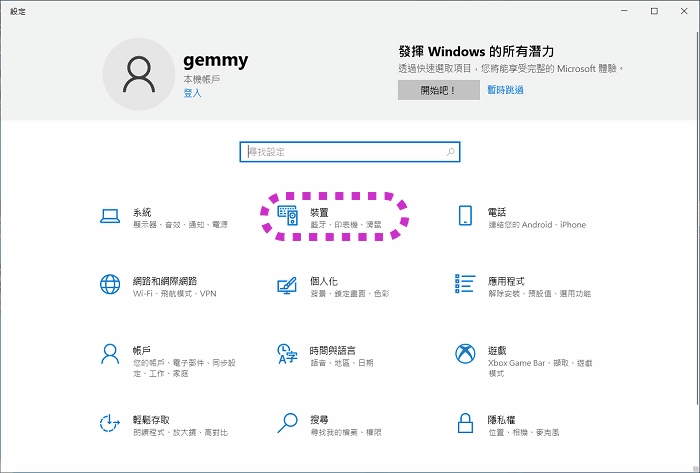Choose the 時間與語言 title
Screen dimensions: 700x473
click(x=333, y=351)
